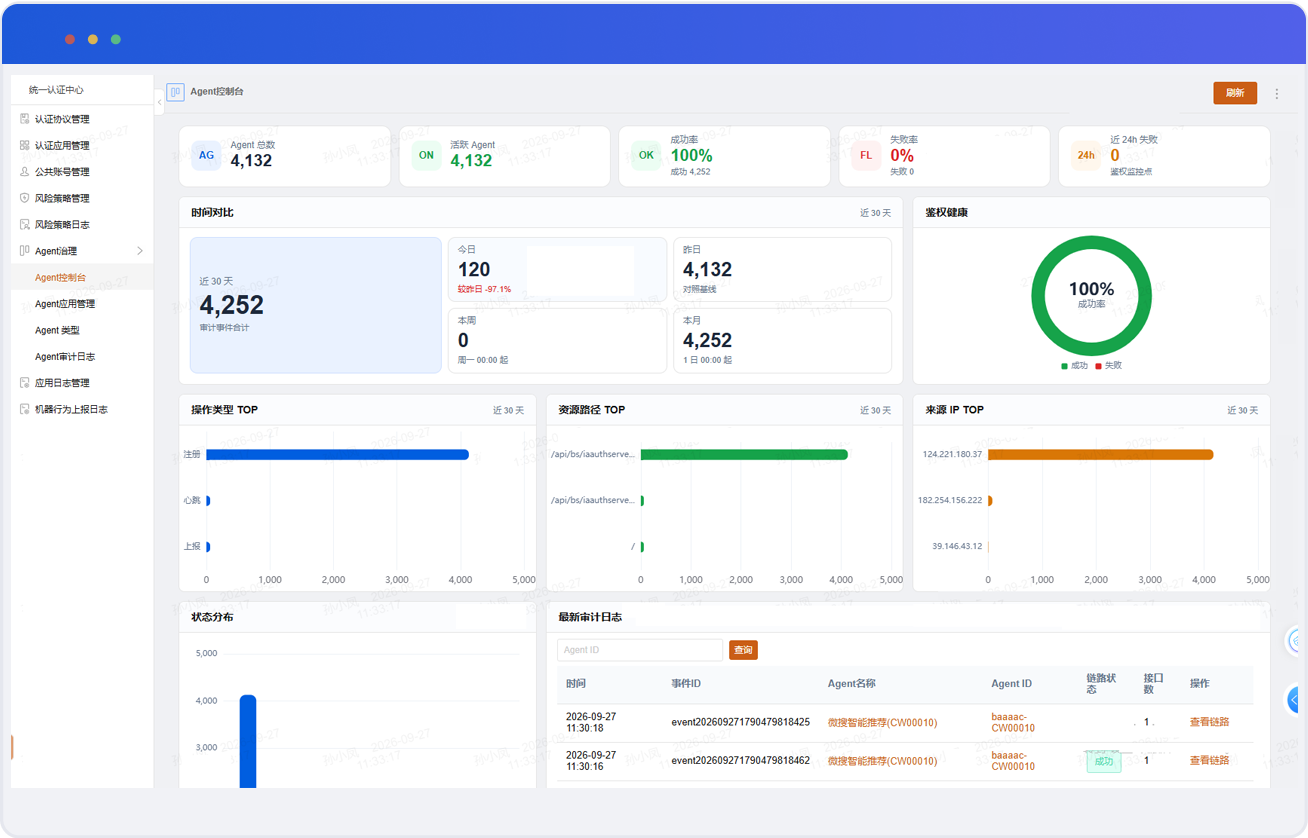This screenshot has width=1308, height=838.
Task: Open the Agent 类型 menu item
Action: pos(82,330)
